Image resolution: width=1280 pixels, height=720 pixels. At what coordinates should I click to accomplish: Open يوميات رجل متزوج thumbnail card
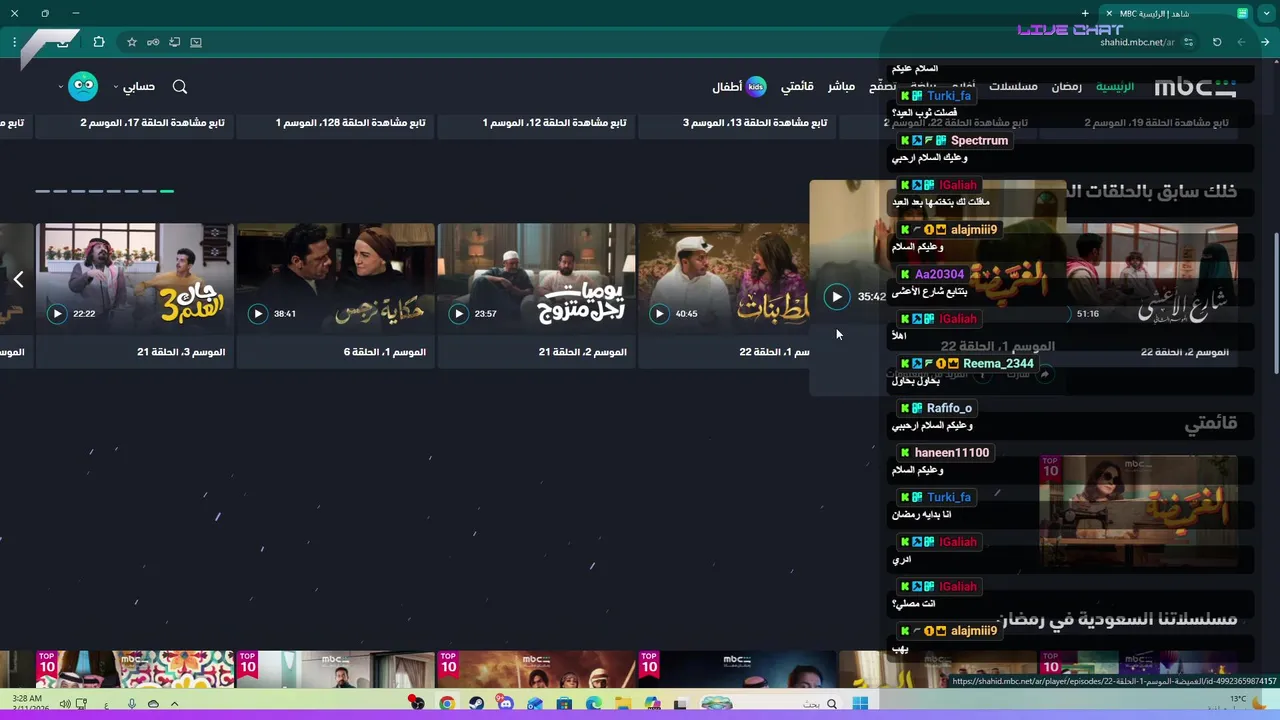(x=537, y=279)
